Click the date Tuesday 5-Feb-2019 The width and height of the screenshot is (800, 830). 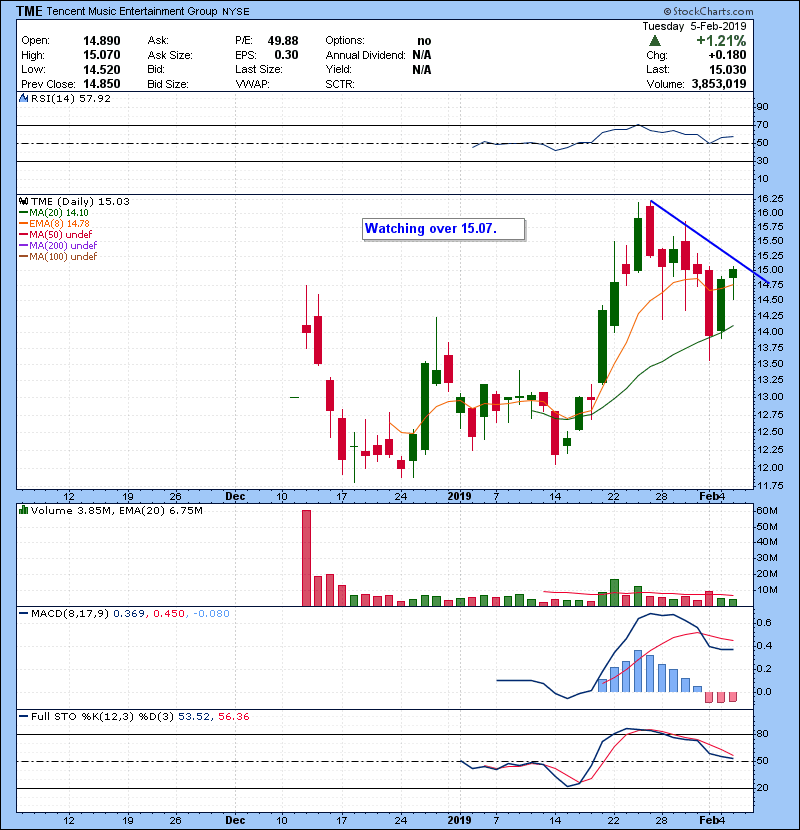click(694, 26)
